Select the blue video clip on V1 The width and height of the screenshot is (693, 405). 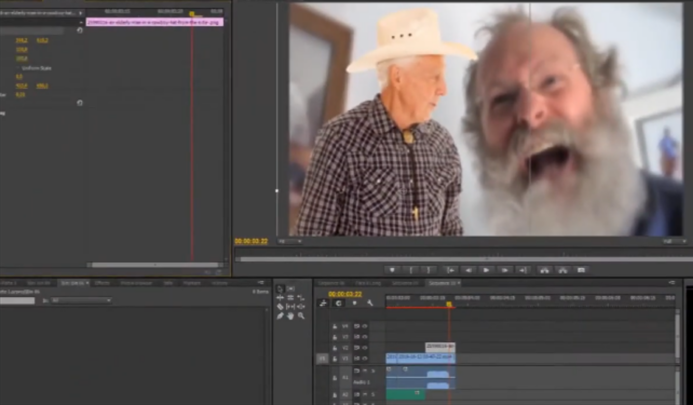419,357
